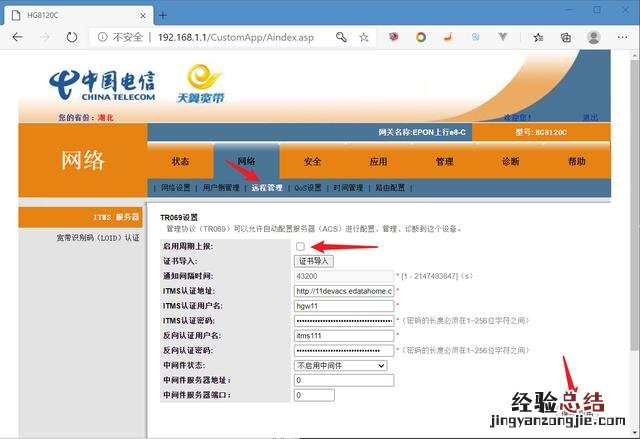Screen dimensions: 640x439
Task: Click the 天翼宽带 logo
Action: [x=201, y=84]
